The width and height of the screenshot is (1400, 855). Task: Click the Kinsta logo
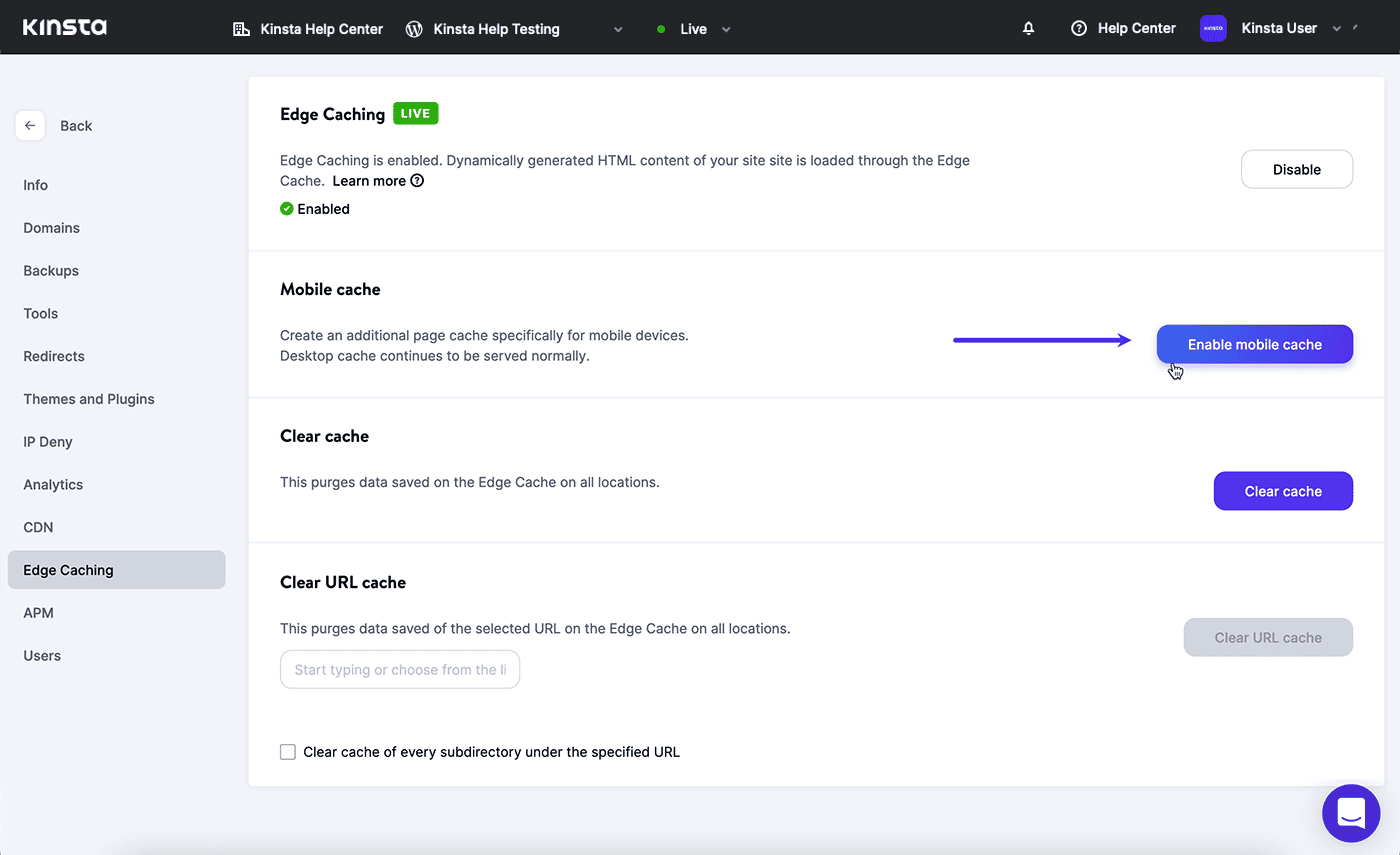64,27
